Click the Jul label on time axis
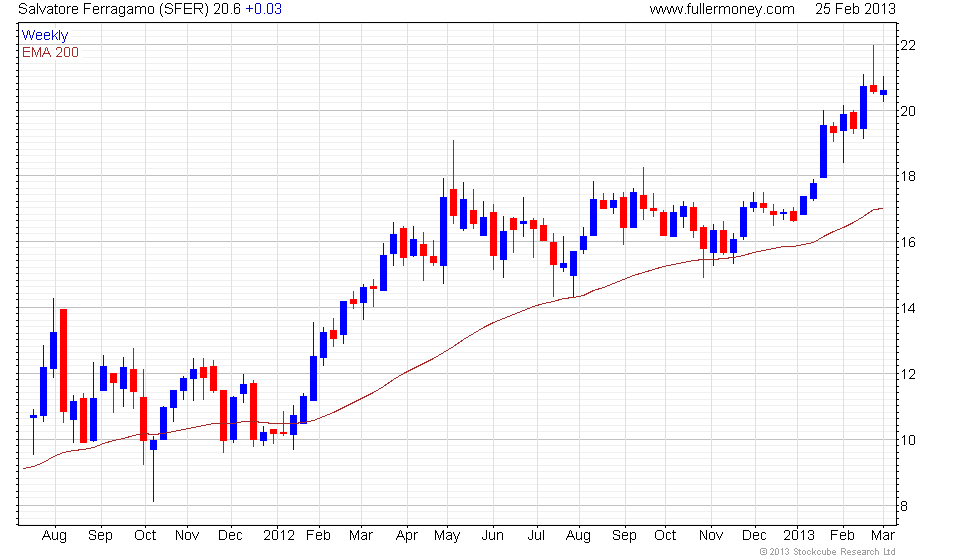This screenshot has width=980, height=560. point(536,536)
